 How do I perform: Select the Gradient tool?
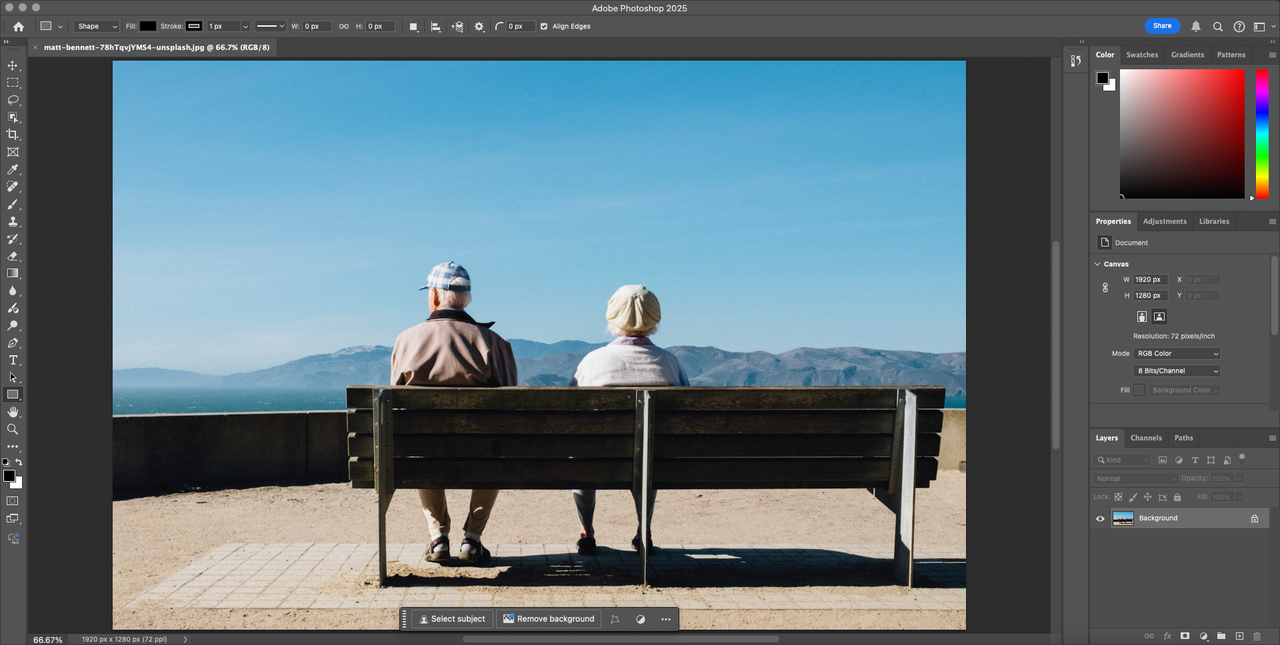click(13, 273)
